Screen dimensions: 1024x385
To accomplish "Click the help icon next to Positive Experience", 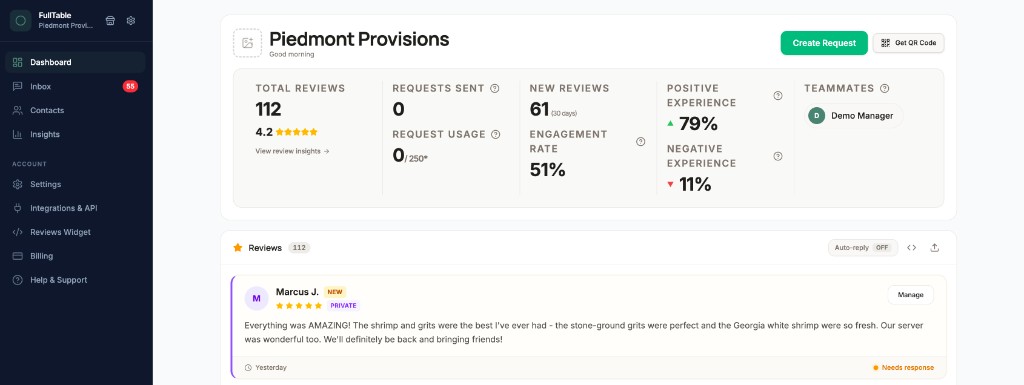I will [x=778, y=95].
